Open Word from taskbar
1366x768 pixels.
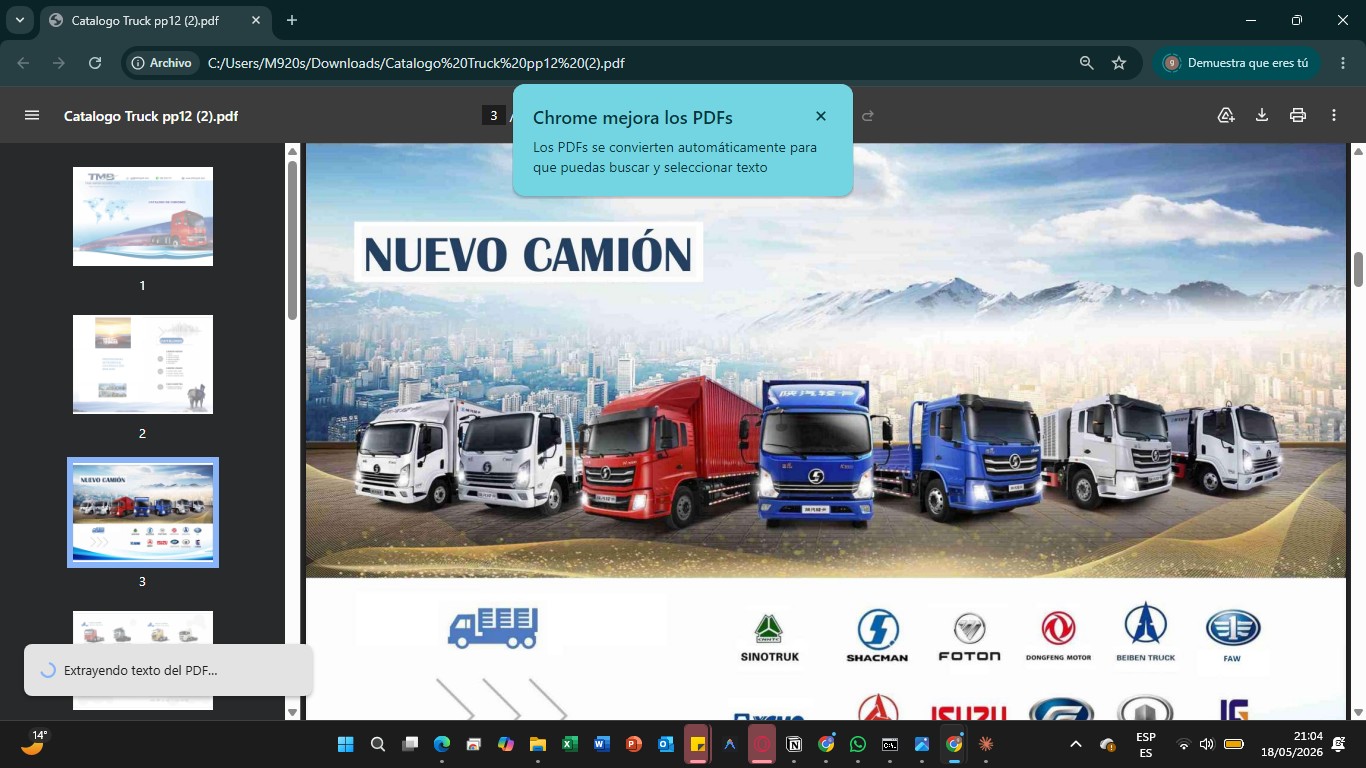point(602,744)
